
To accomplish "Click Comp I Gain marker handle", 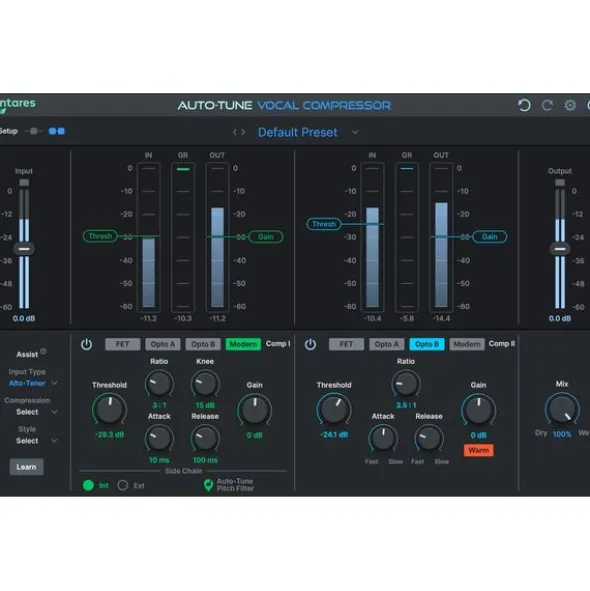I will (x=266, y=237).
